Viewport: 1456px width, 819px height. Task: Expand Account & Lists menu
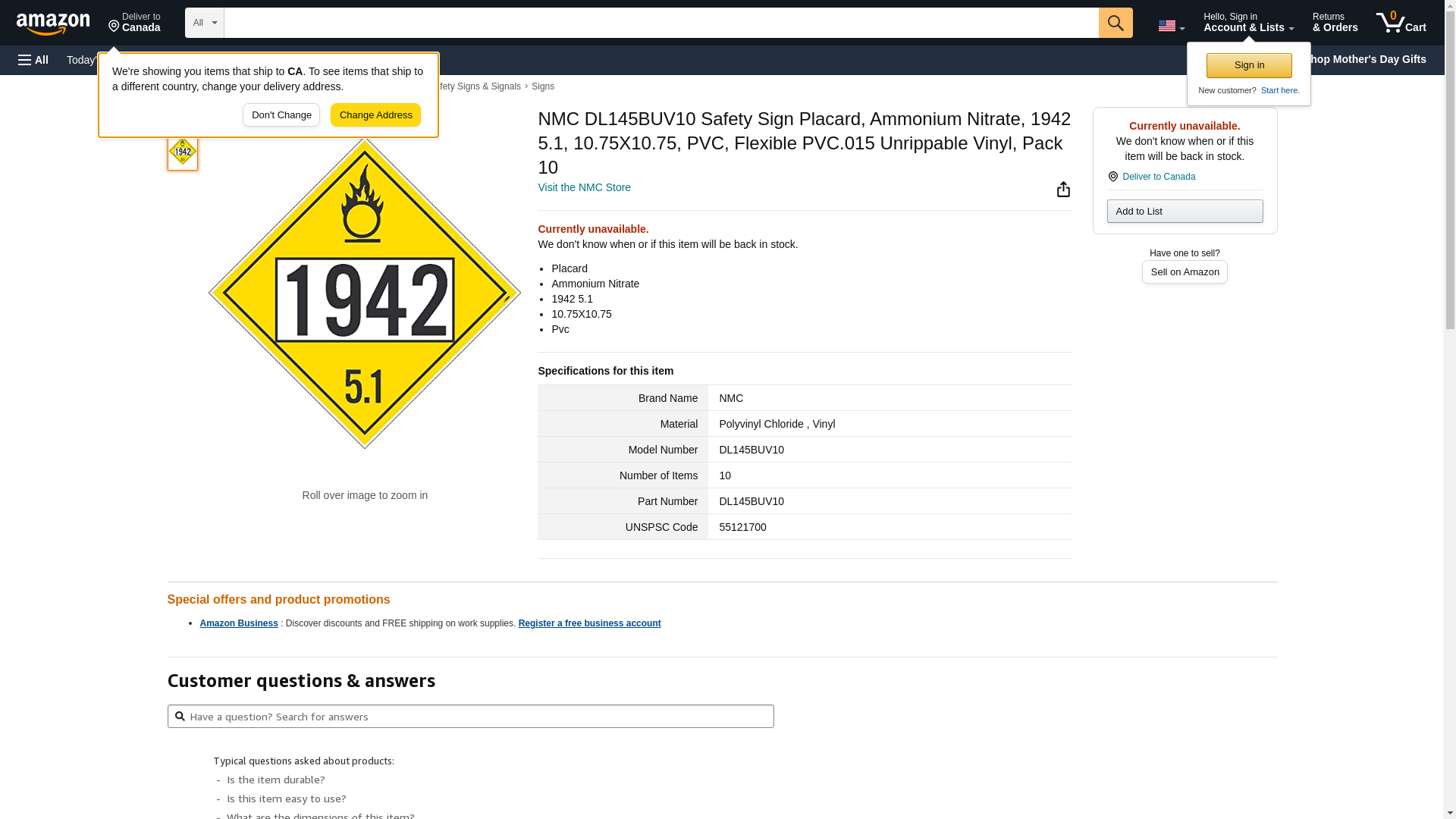point(1248,23)
